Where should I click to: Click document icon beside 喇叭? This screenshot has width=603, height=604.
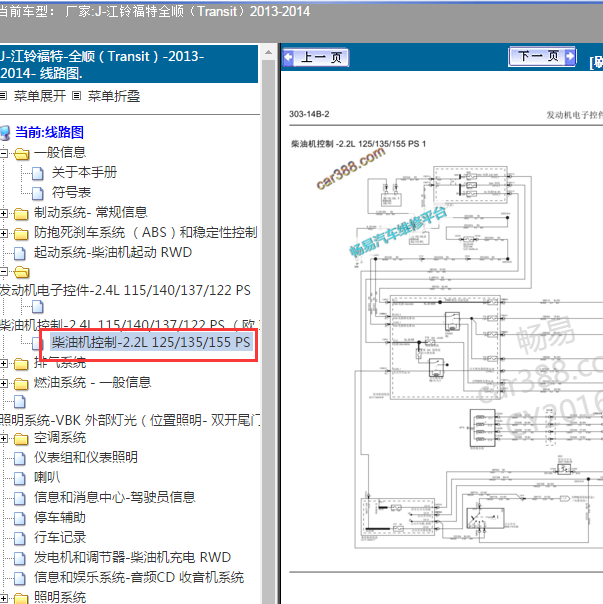(20, 478)
